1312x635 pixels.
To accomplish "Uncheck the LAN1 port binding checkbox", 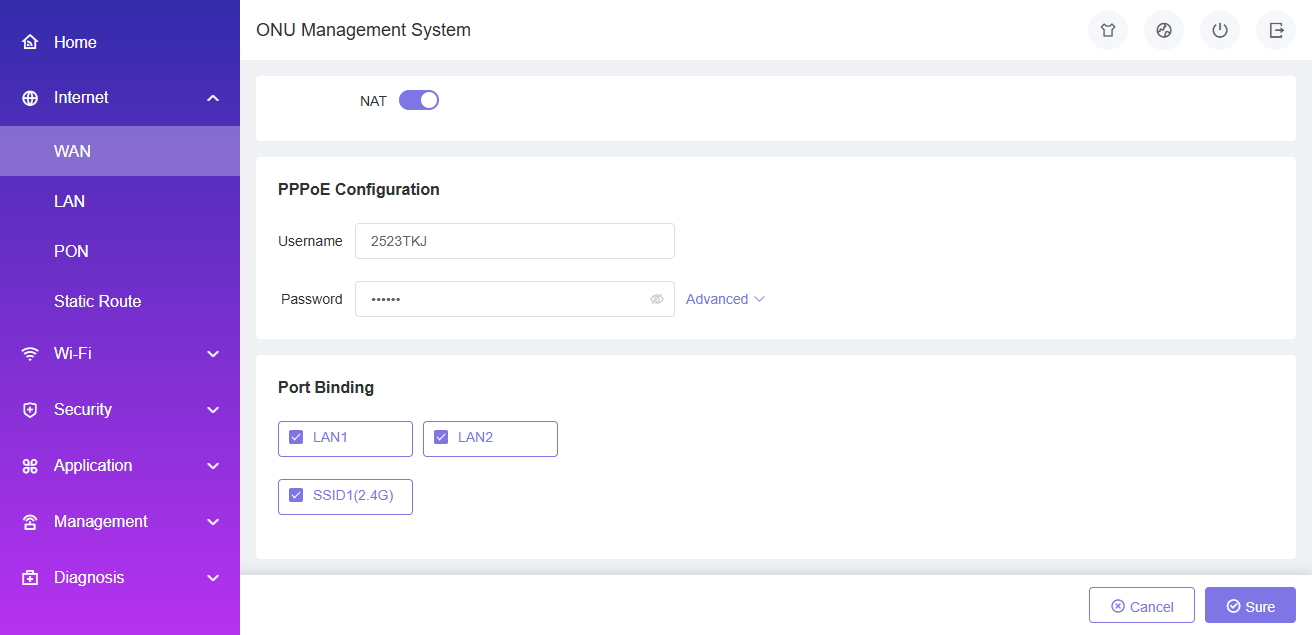I will (296, 437).
